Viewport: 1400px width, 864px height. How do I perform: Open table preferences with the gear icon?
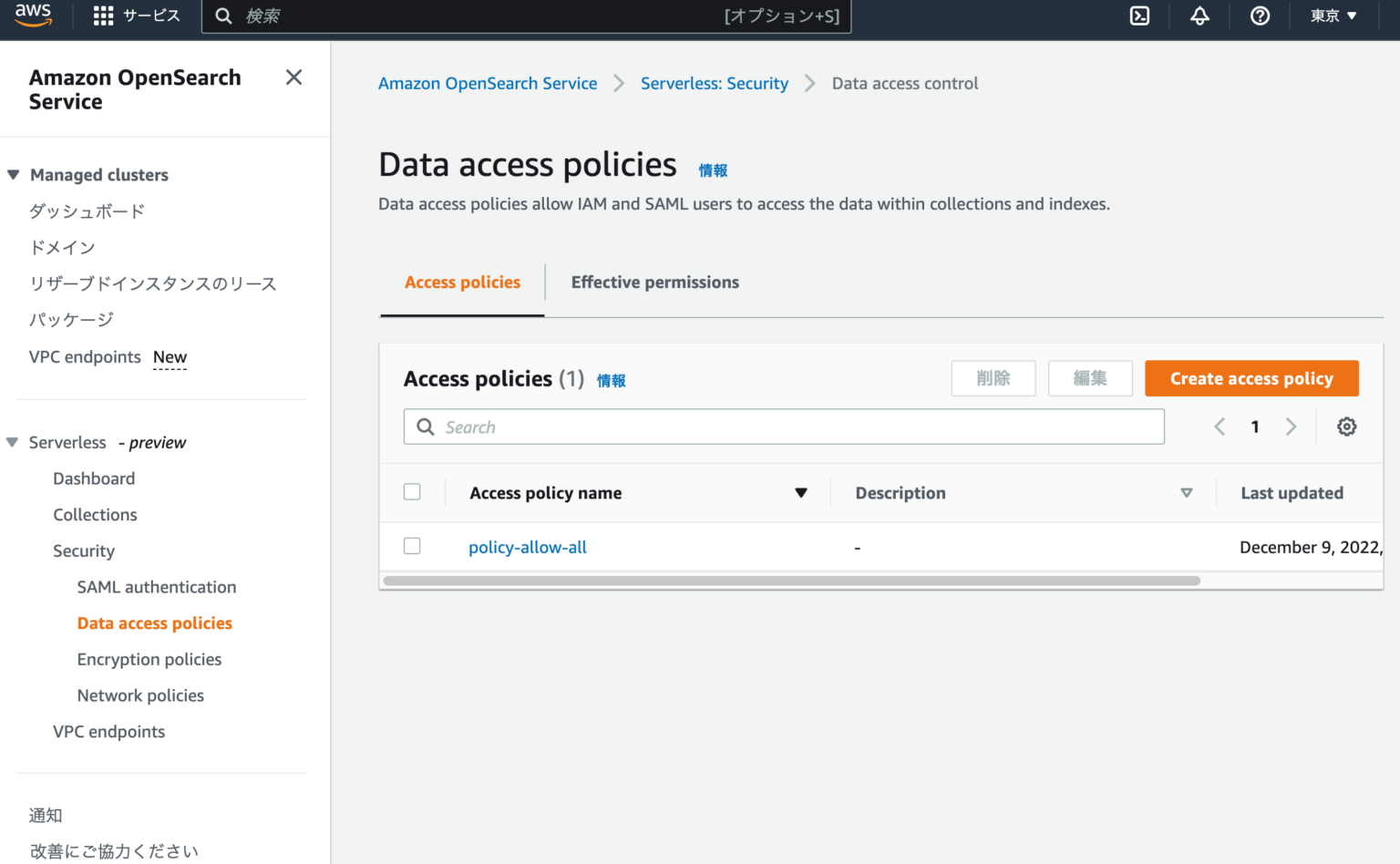[1346, 426]
